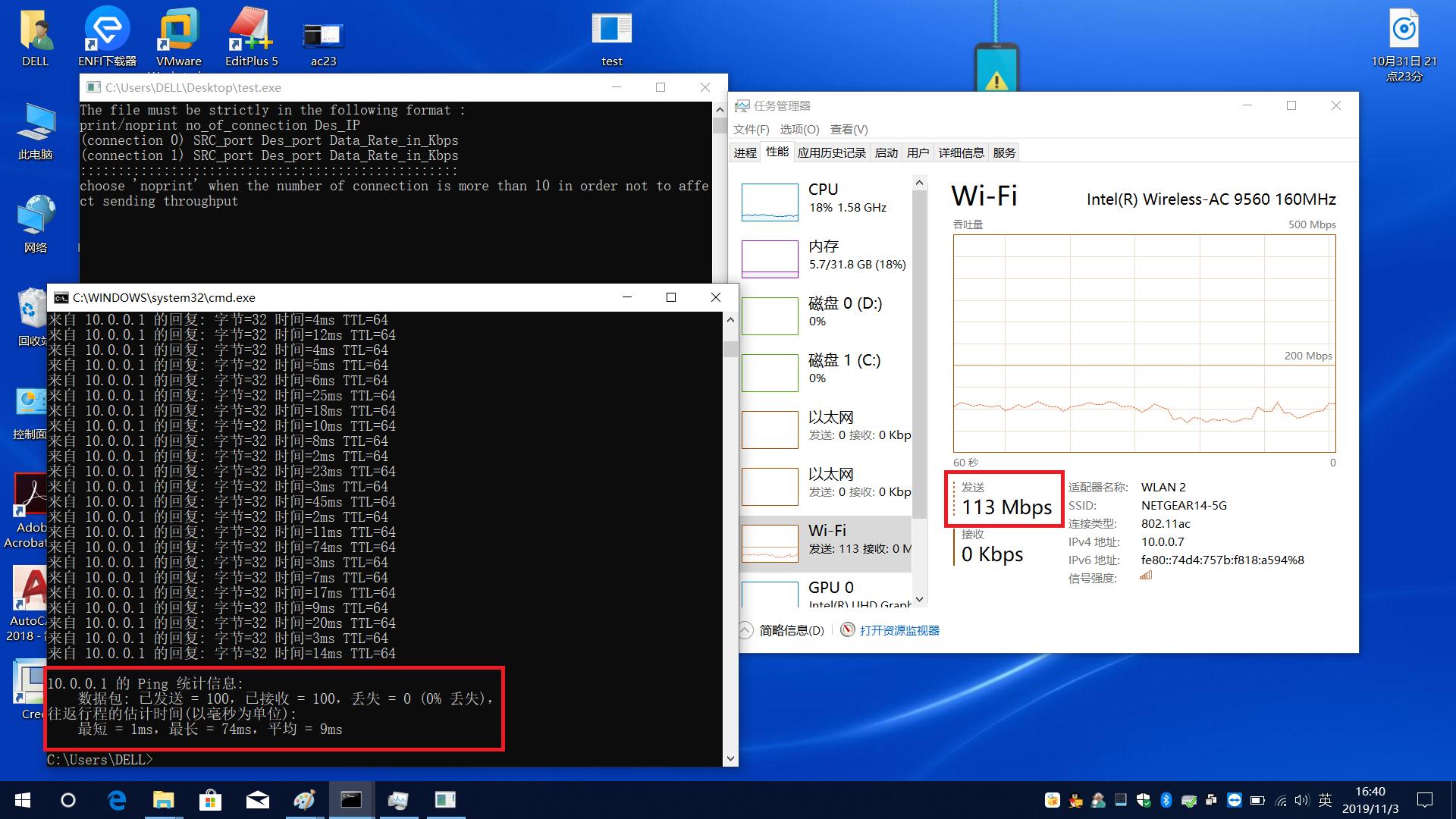Select the CPU performance graph thumbnail
The image size is (1456, 819).
(x=770, y=202)
